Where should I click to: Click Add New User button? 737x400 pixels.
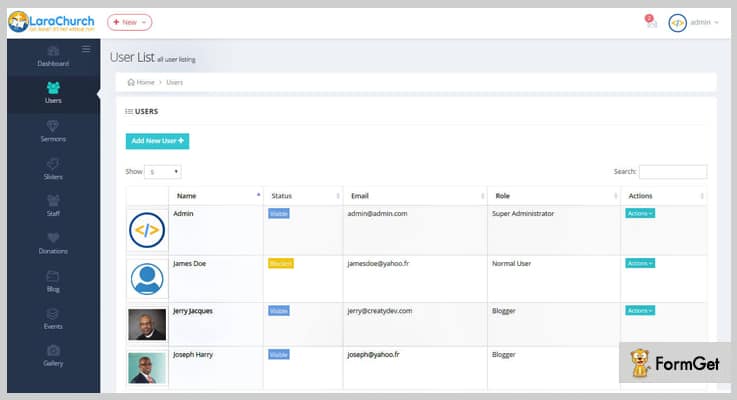[157, 141]
